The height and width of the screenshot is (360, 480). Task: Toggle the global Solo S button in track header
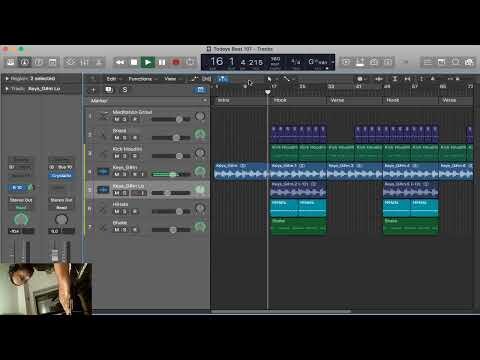coord(124,90)
